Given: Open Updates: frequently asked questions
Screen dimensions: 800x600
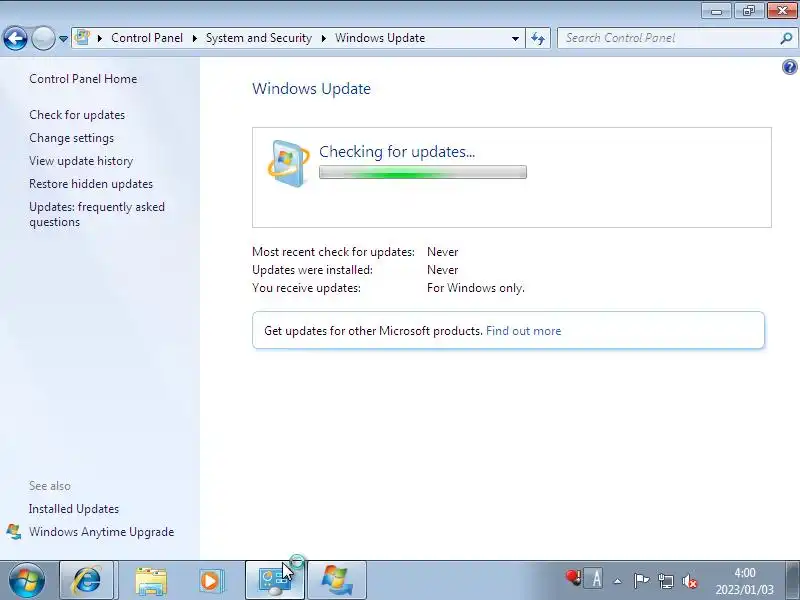Looking at the screenshot, I should click(x=97, y=214).
